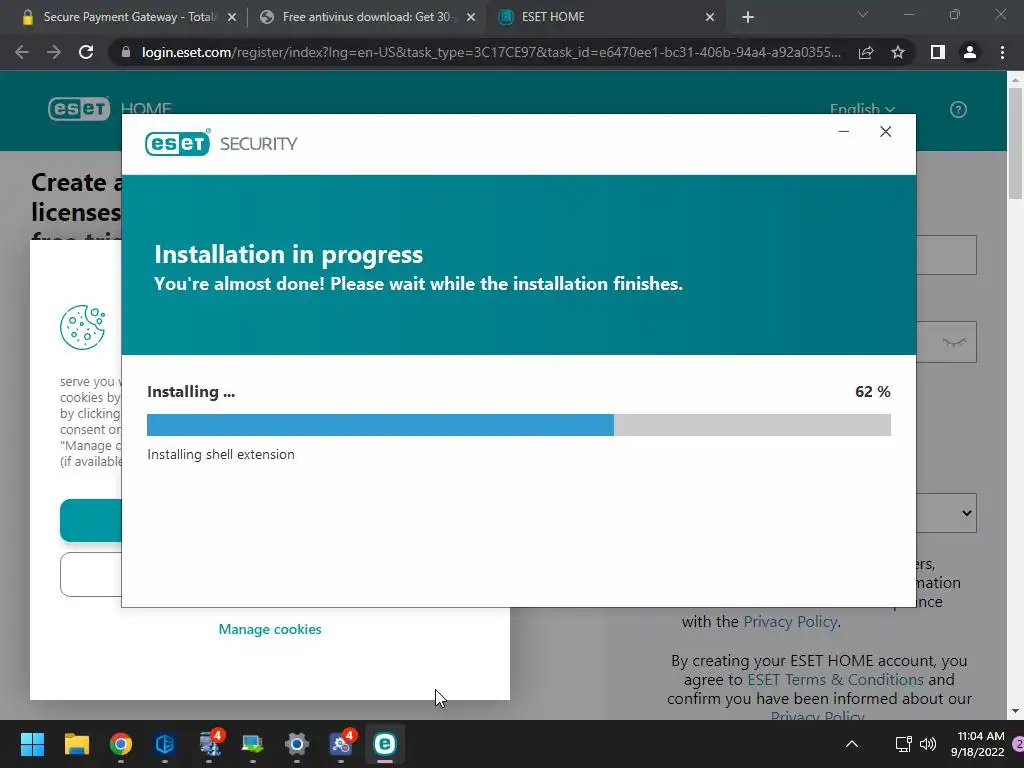1024x768 pixels.
Task: Close the ESET HOME tab
Action: (x=710, y=18)
